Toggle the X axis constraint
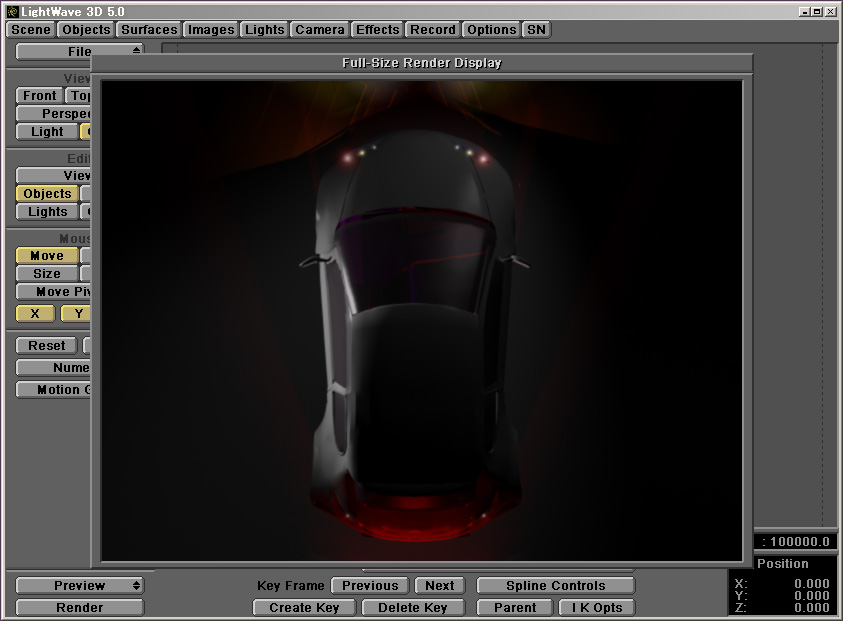The width and height of the screenshot is (843, 621). (x=36, y=314)
